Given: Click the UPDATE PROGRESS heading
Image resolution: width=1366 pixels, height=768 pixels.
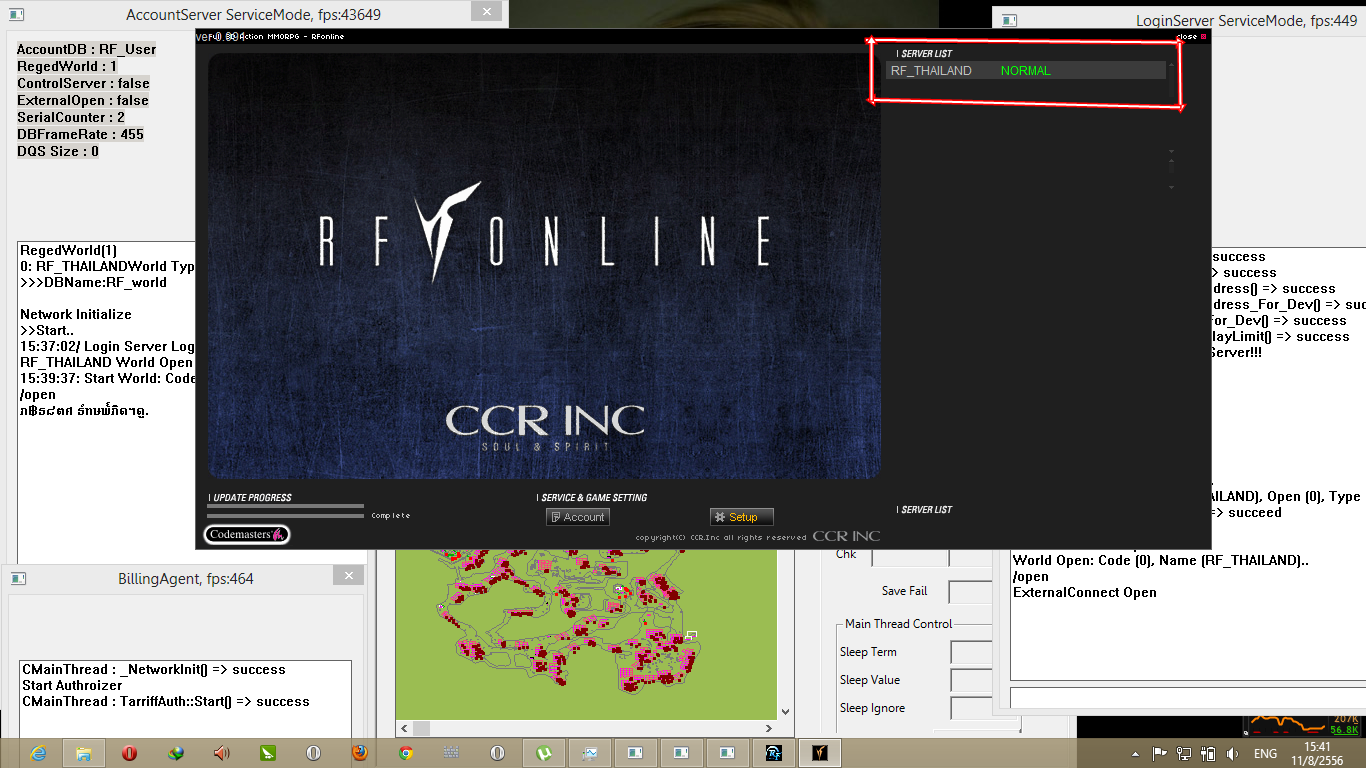Looking at the screenshot, I should (x=250, y=498).
